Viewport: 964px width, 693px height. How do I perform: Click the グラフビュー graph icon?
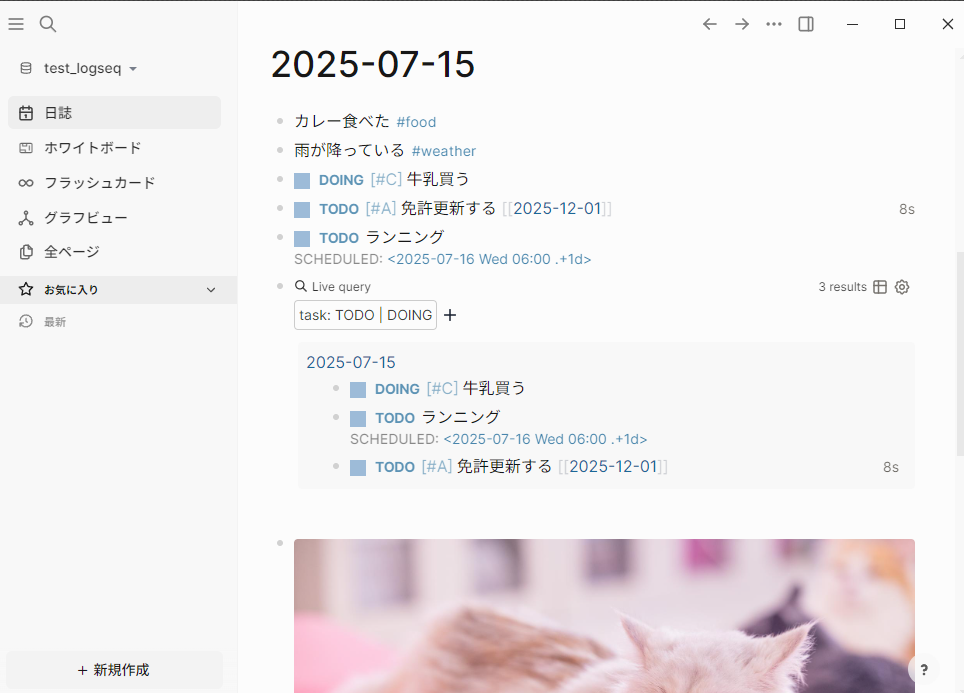26,218
